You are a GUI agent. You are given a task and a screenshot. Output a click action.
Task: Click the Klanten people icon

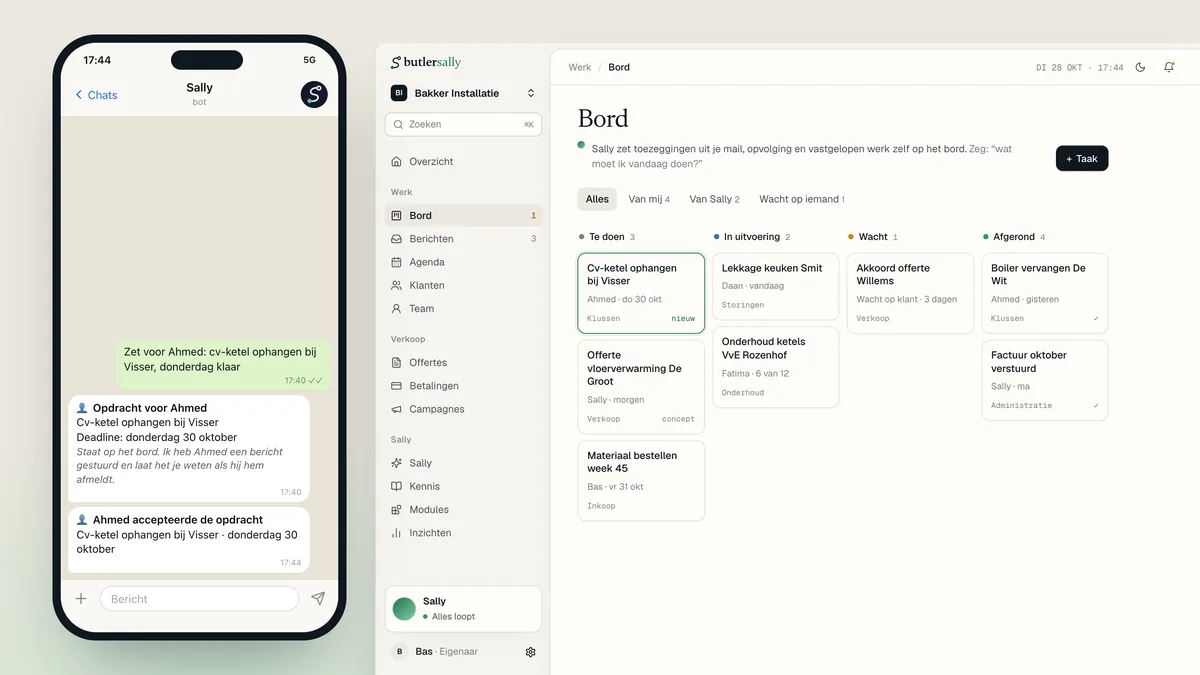[397, 285]
